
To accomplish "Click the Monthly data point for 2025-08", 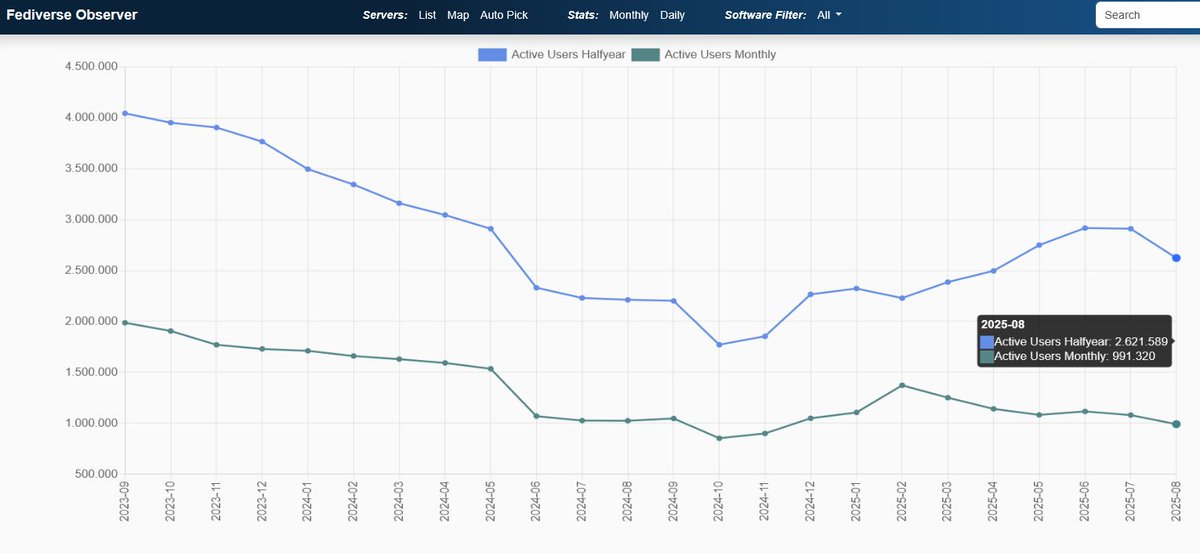I will coord(1176,424).
